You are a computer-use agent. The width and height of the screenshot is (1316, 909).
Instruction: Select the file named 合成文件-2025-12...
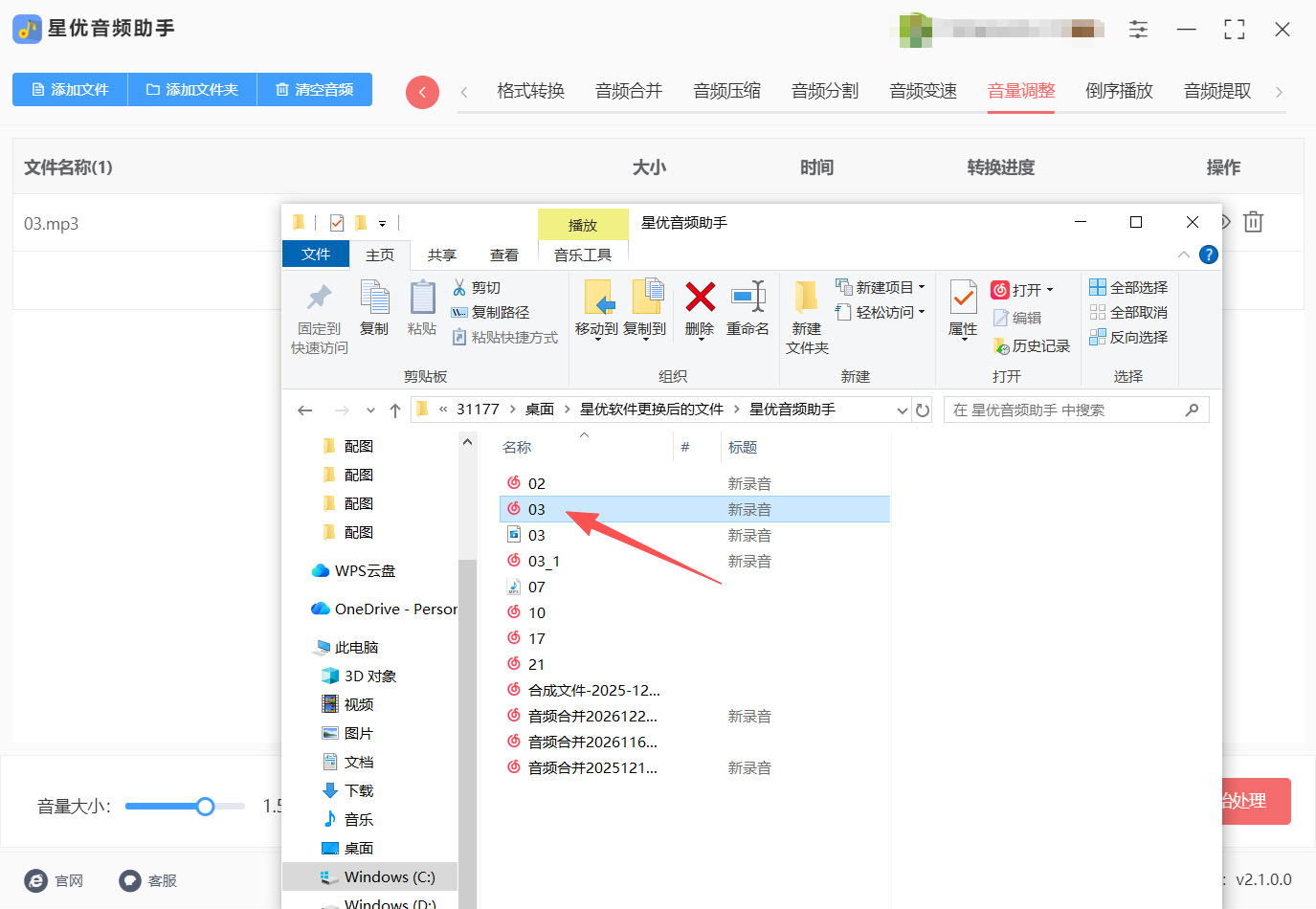tap(584, 691)
